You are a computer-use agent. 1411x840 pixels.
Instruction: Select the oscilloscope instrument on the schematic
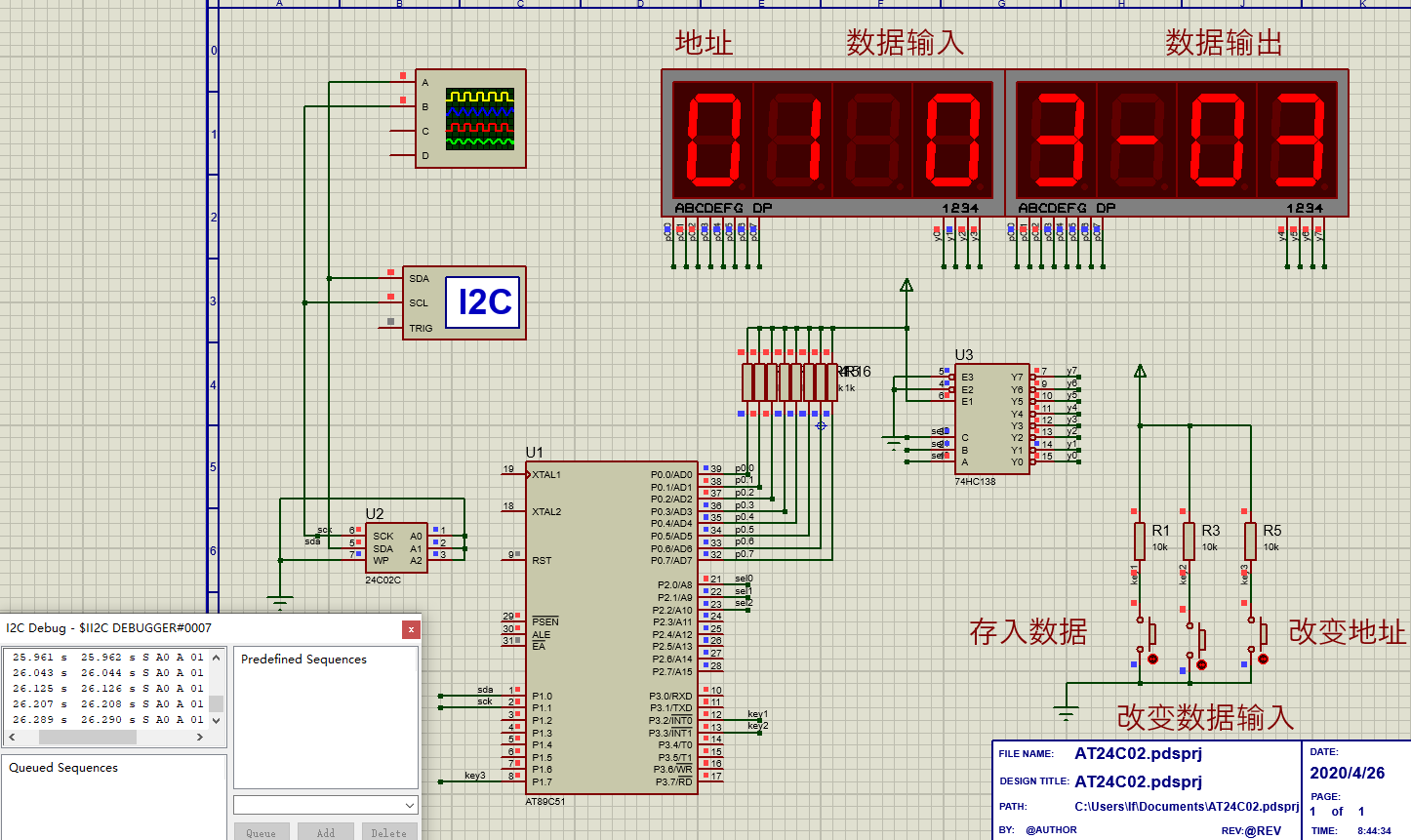tap(470, 118)
